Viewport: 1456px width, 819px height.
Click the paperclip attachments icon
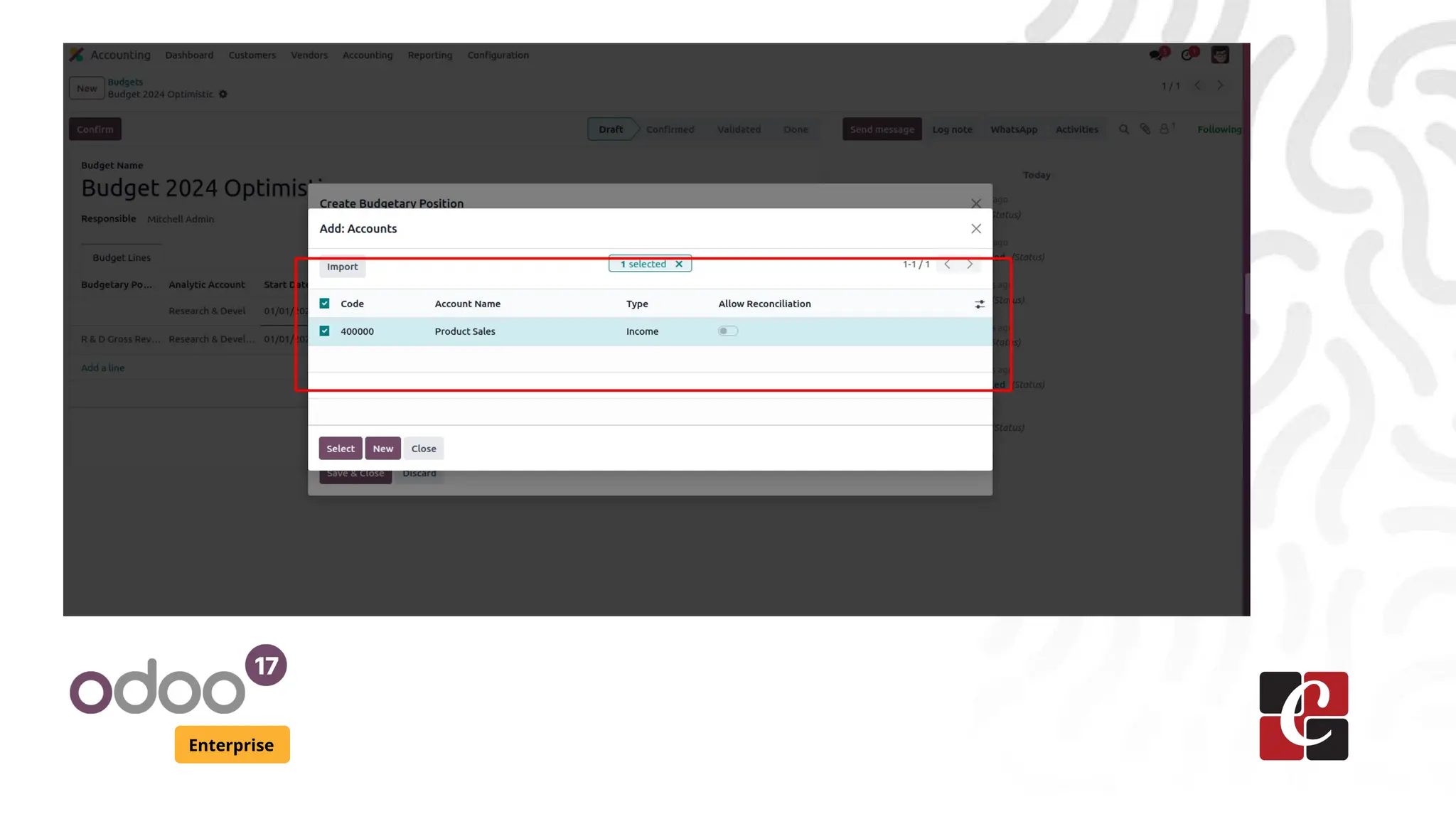coord(1145,129)
